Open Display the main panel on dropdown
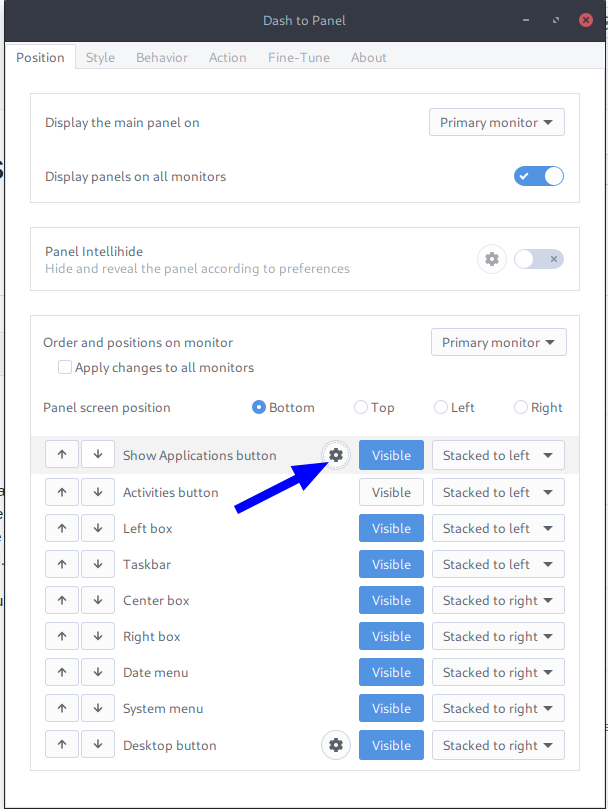The height and width of the screenshot is (809, 608). 497,123
